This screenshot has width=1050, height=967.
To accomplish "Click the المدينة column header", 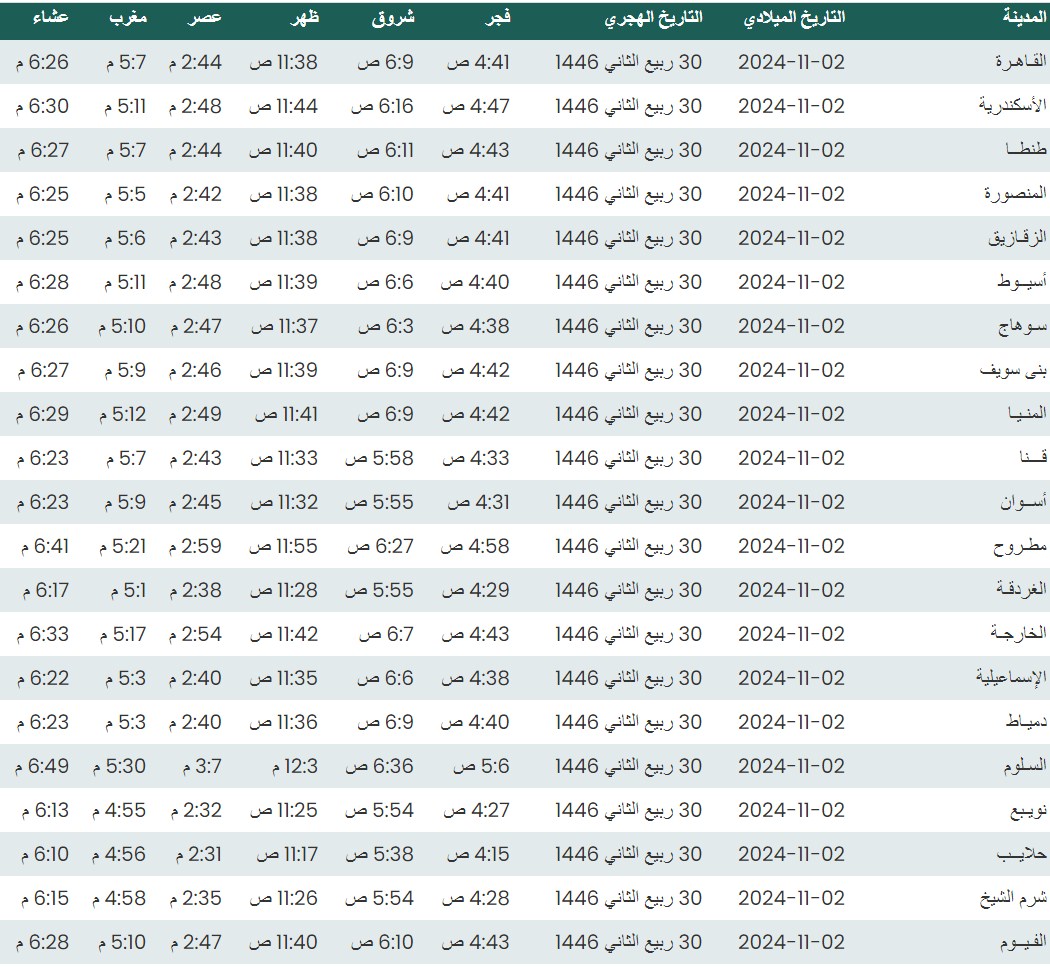I will tap(1023, 18).
